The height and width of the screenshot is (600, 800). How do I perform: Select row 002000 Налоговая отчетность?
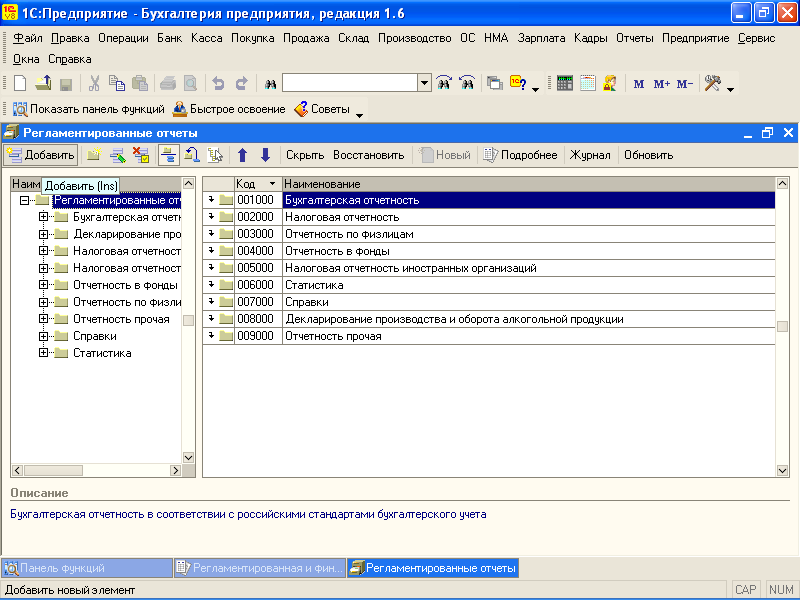coord(489,217)
